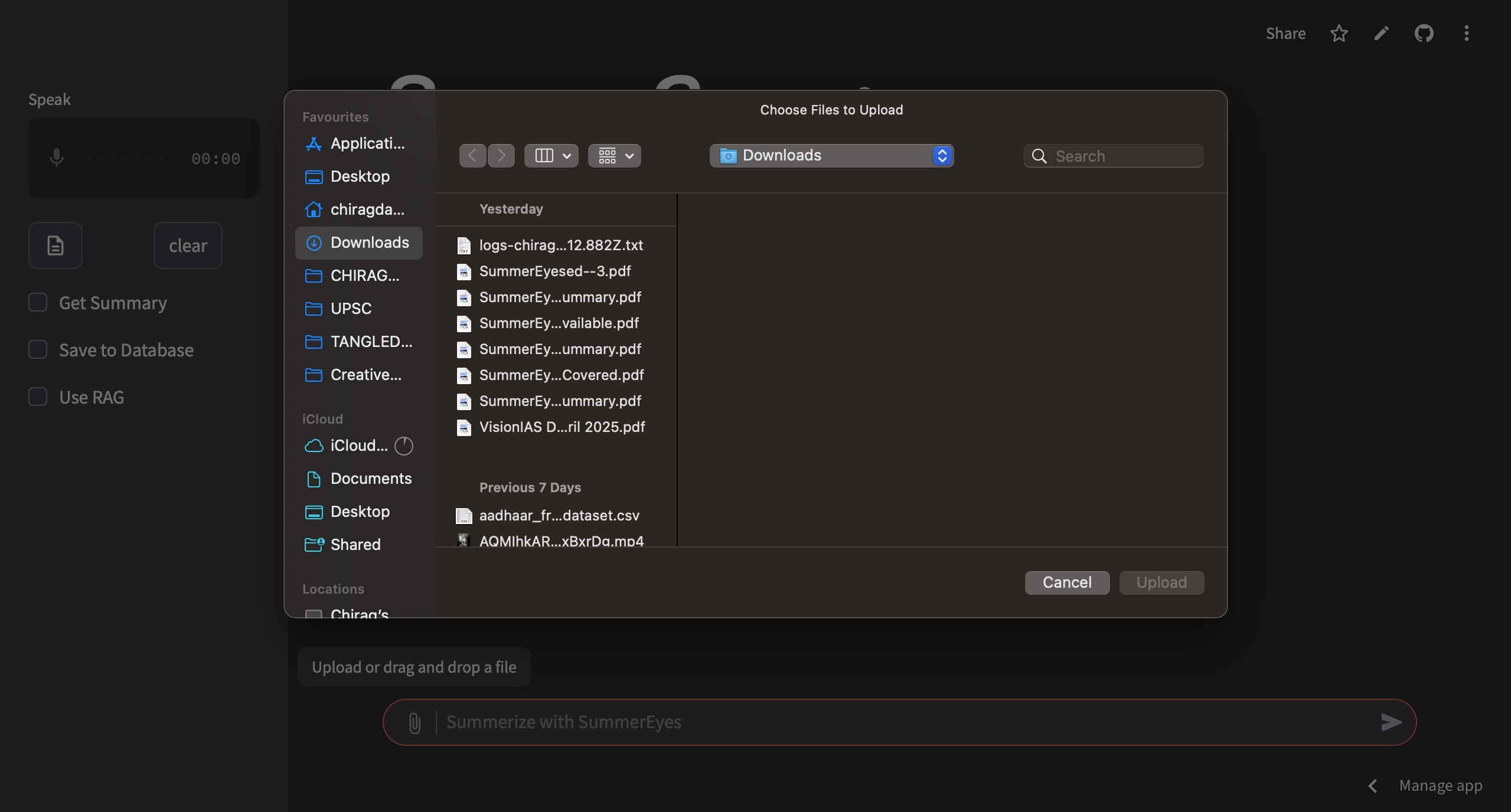Select UPSC folder in sidebar

[351, 309]
